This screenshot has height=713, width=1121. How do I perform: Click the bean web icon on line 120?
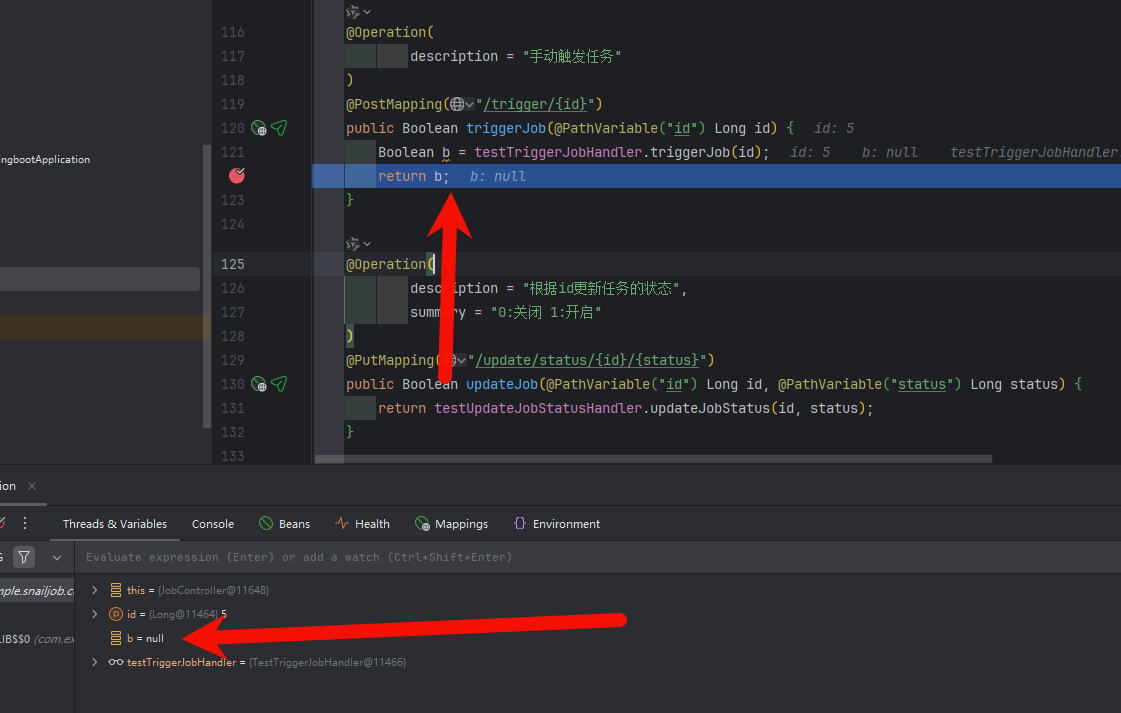259,128
